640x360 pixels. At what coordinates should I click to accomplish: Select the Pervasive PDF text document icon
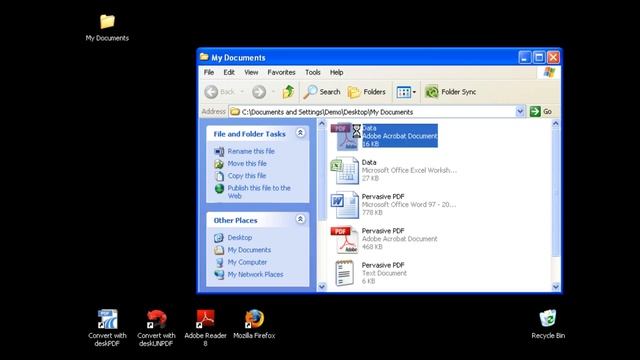point(344,273)
